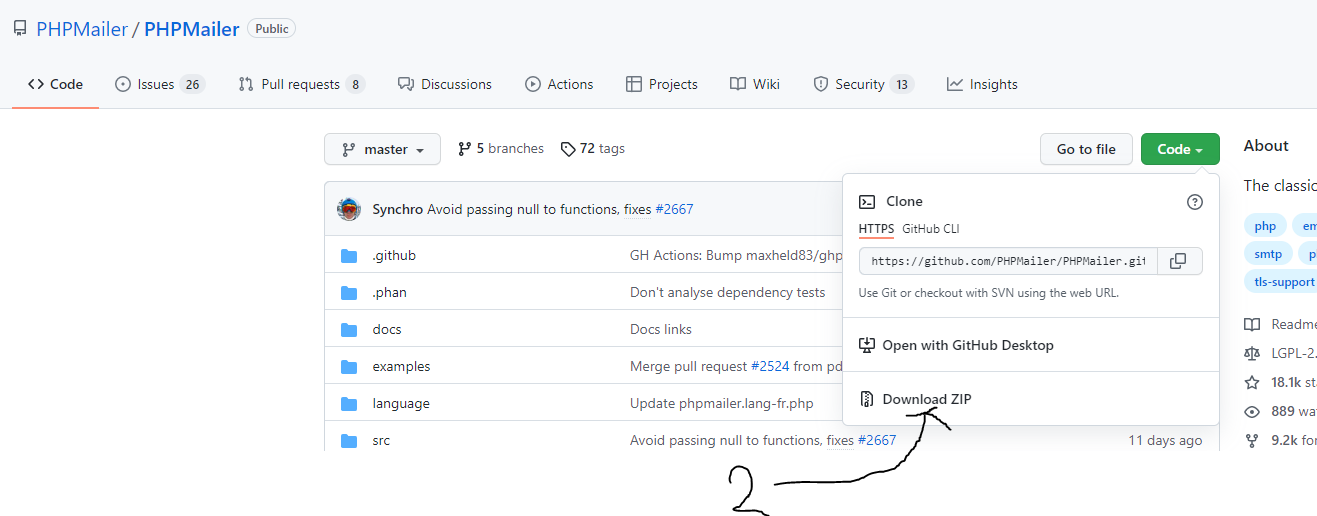Click the terminal icon beside Clone
This screenshot has width=1317, height=516.
[x=868, y=201]
